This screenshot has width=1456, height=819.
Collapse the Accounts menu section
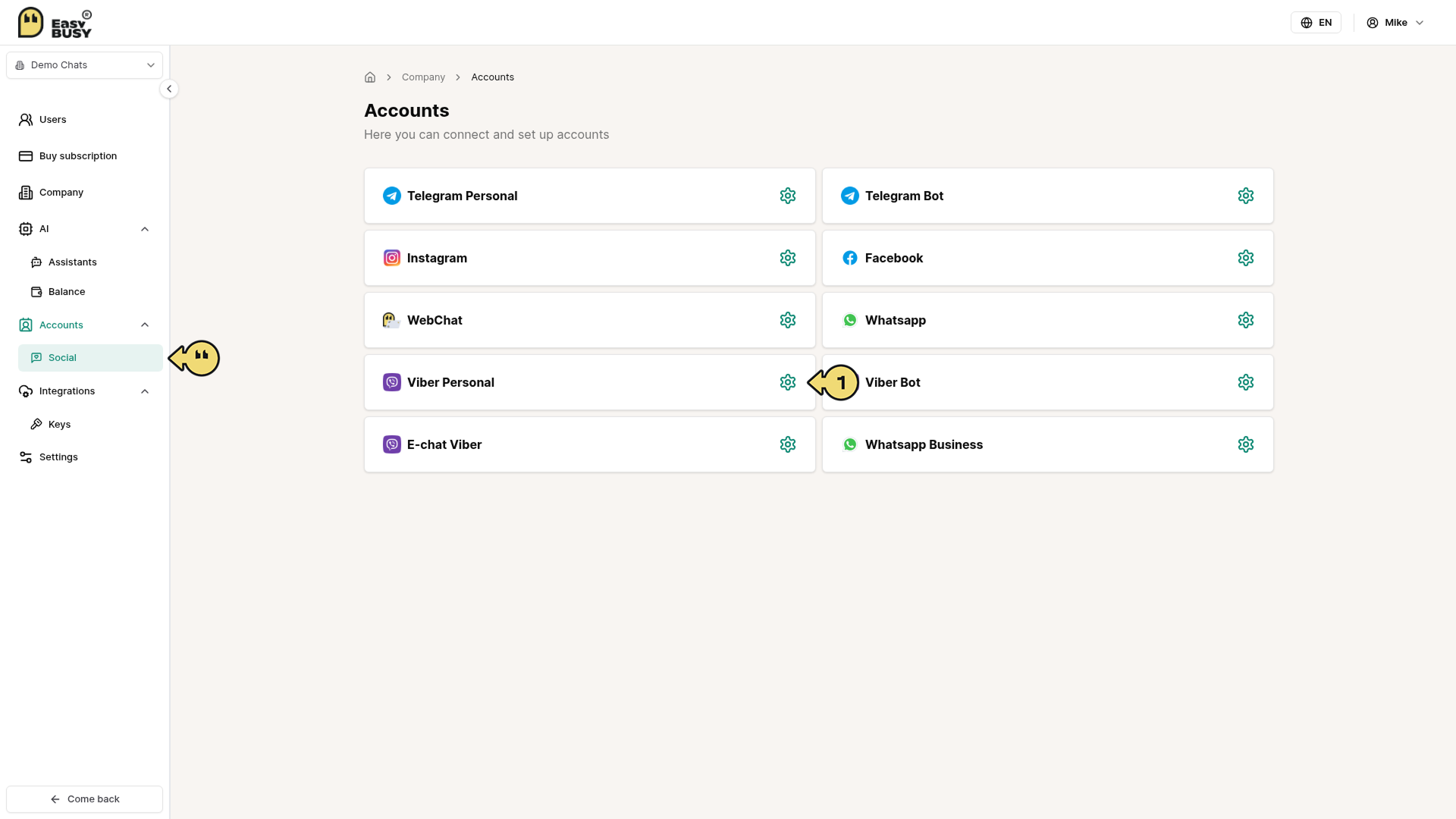tap(145, 325)
